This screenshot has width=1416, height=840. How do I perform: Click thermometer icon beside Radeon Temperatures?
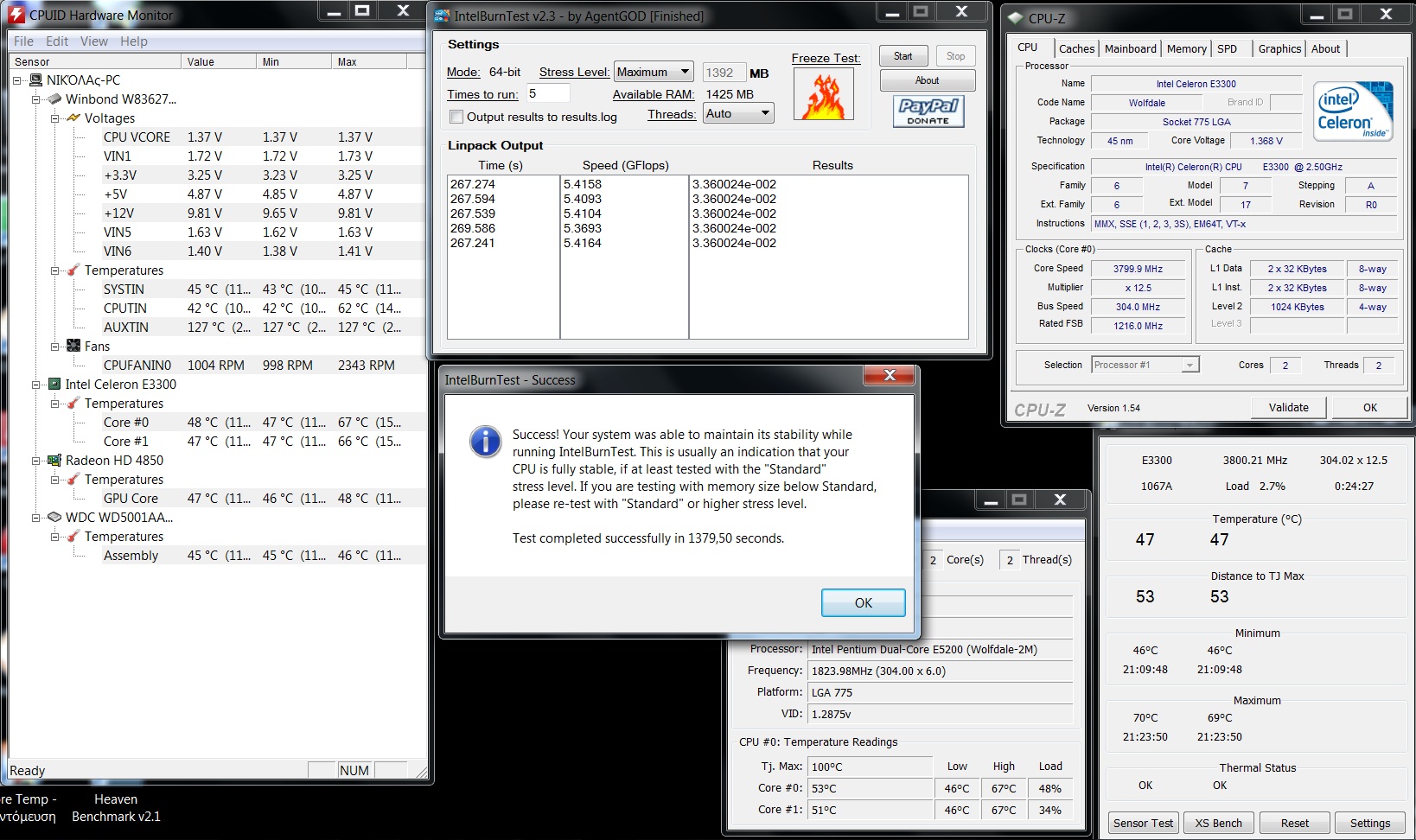pyautogui.click(x=73, y=480)
